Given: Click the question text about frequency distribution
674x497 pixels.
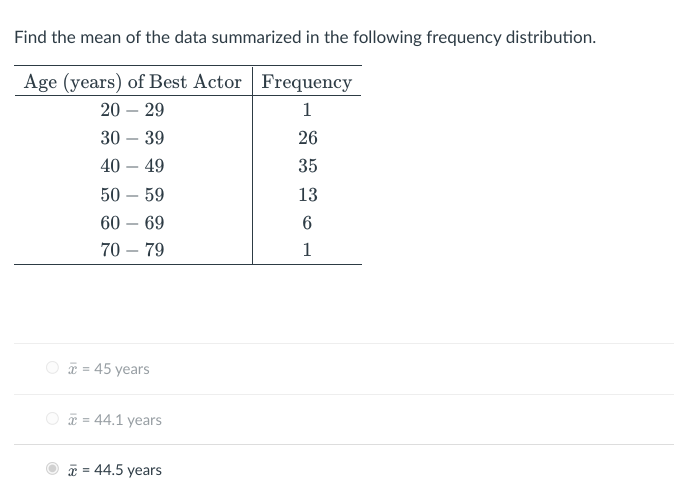Looking at the screenshot, I should tap(305, 37).
